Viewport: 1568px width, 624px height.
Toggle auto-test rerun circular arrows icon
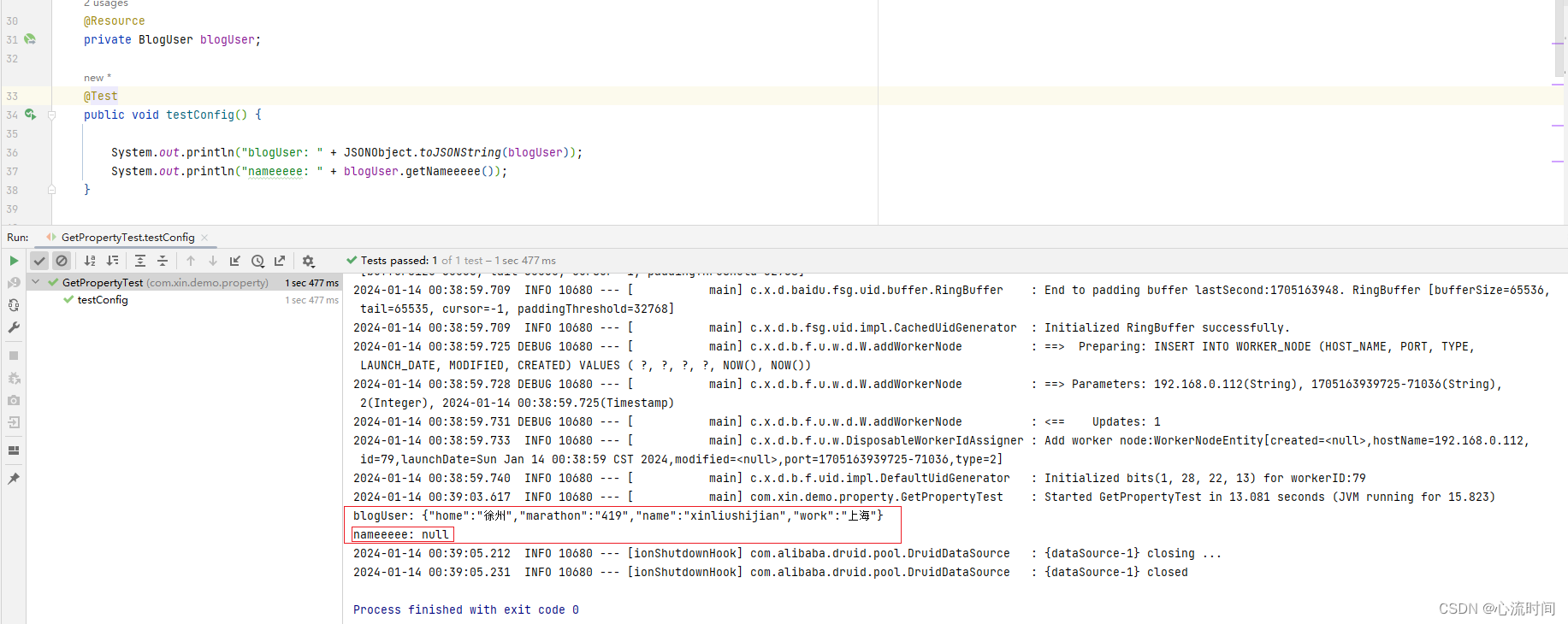tap(14, 305)
